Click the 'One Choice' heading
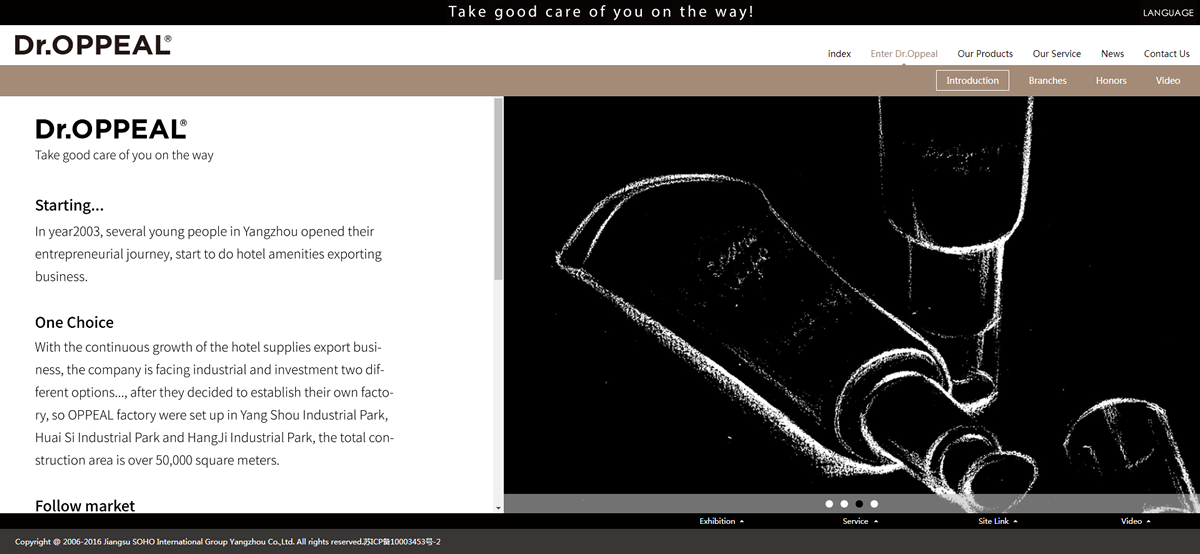 point(74,322)
